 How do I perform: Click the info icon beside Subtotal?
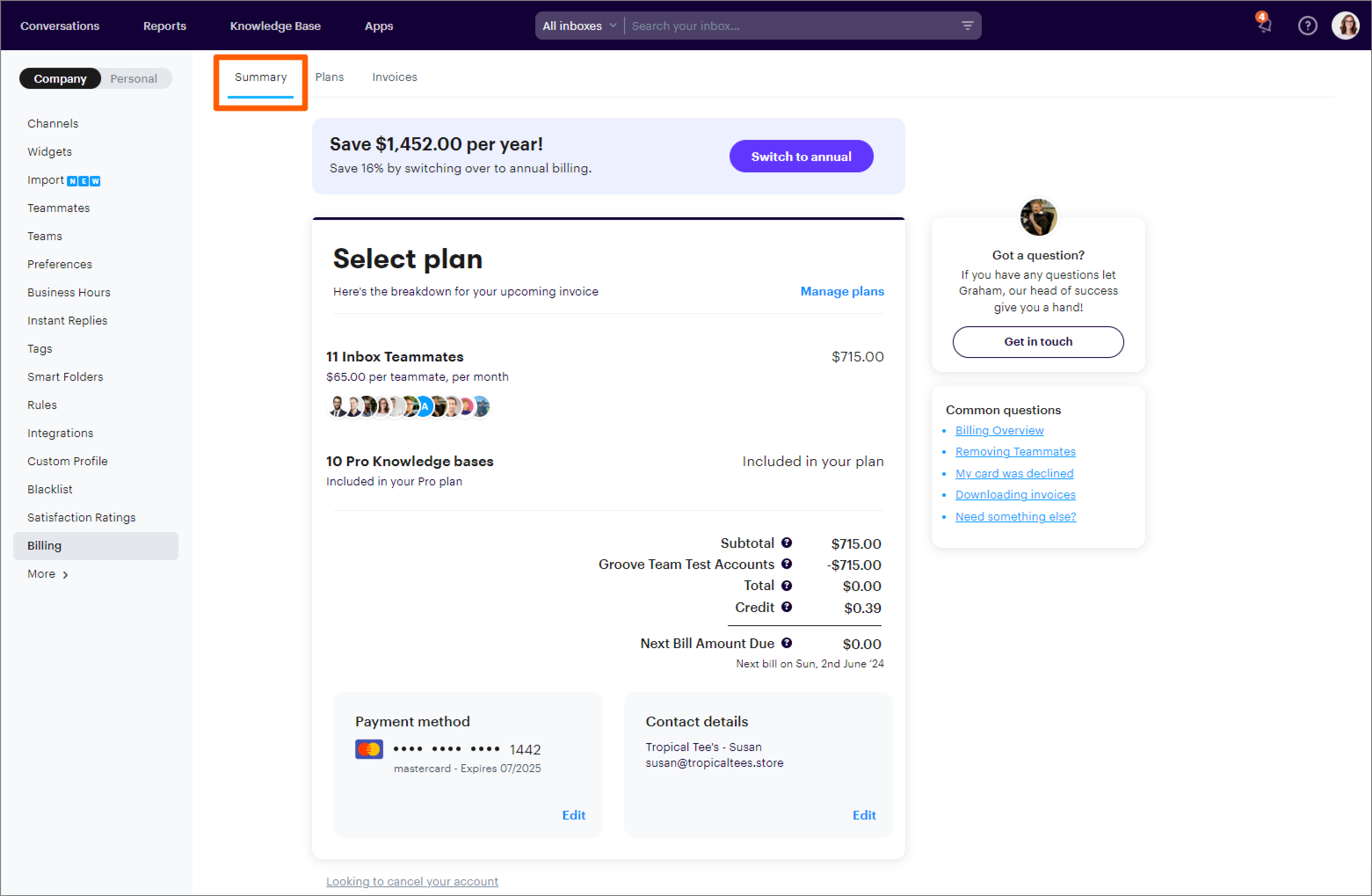787,543
